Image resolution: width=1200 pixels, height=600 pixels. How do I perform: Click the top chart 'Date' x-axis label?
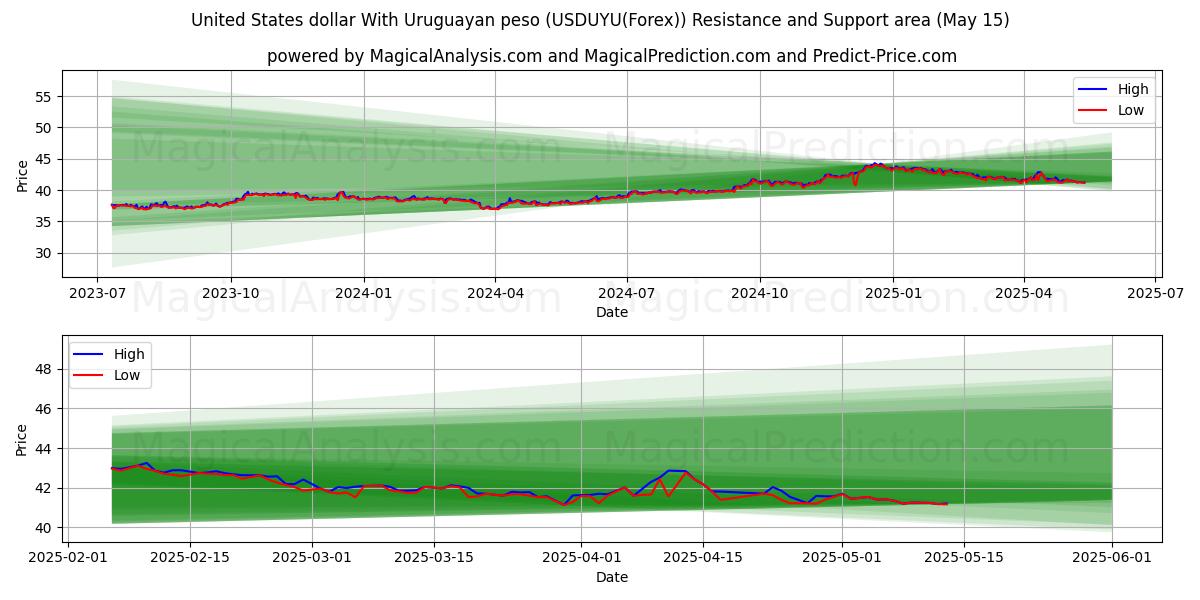point(612,312)
